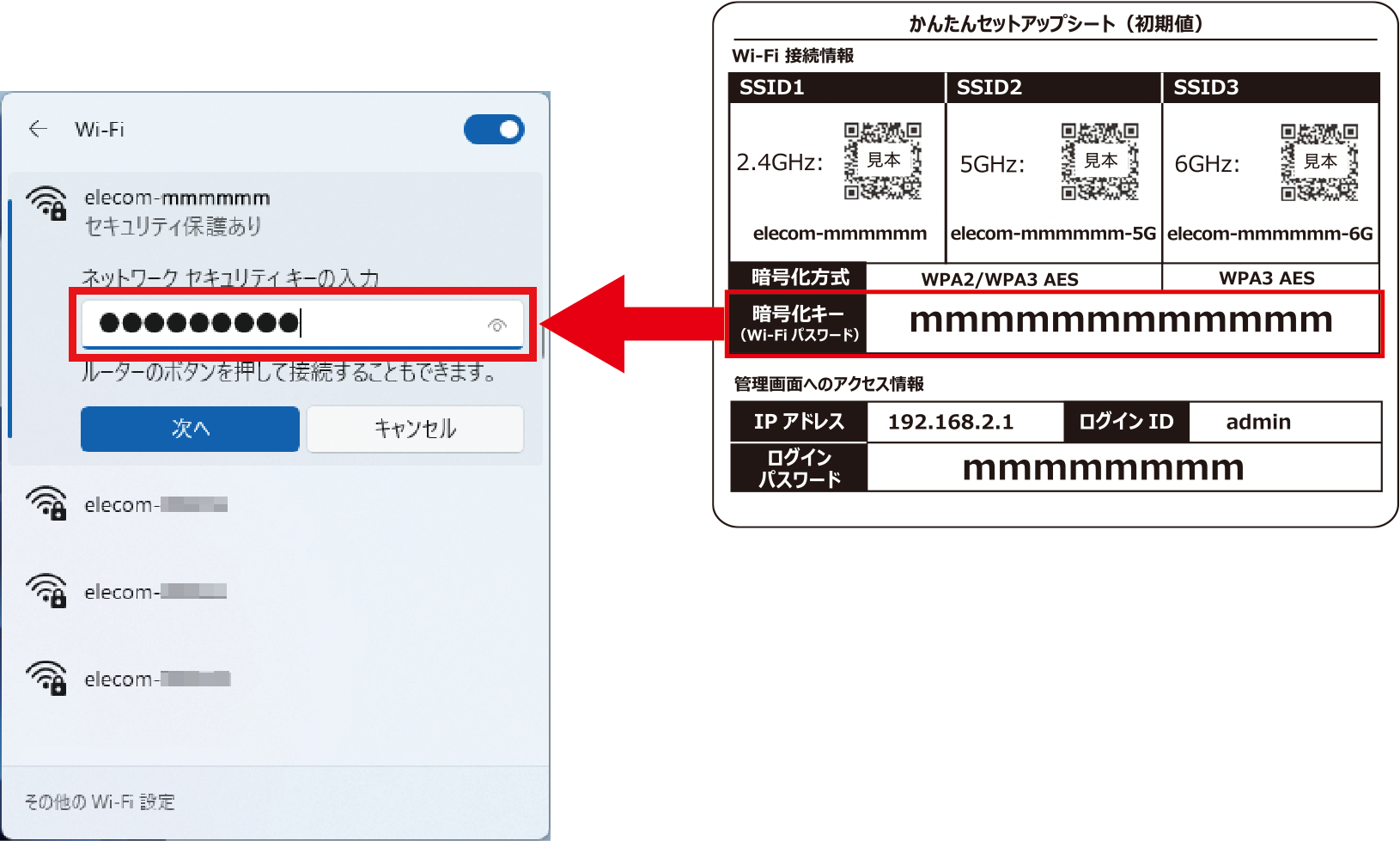Click セキュリティ保護あり status text
Screen dimensions: 1400x841
[173, 226]
